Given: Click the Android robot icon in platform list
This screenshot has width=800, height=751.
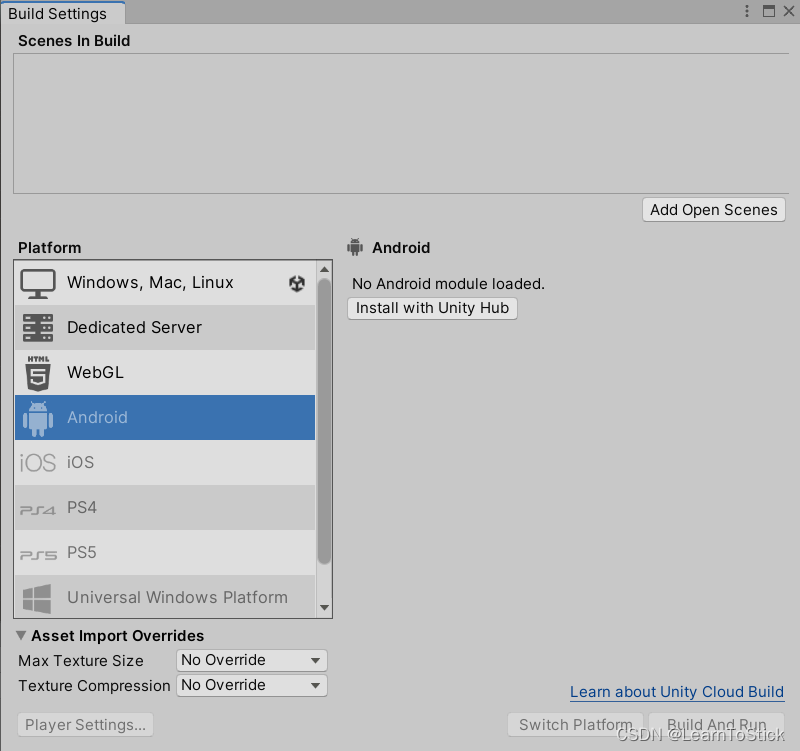Looking at the screenshot, I should pos(38,418).
